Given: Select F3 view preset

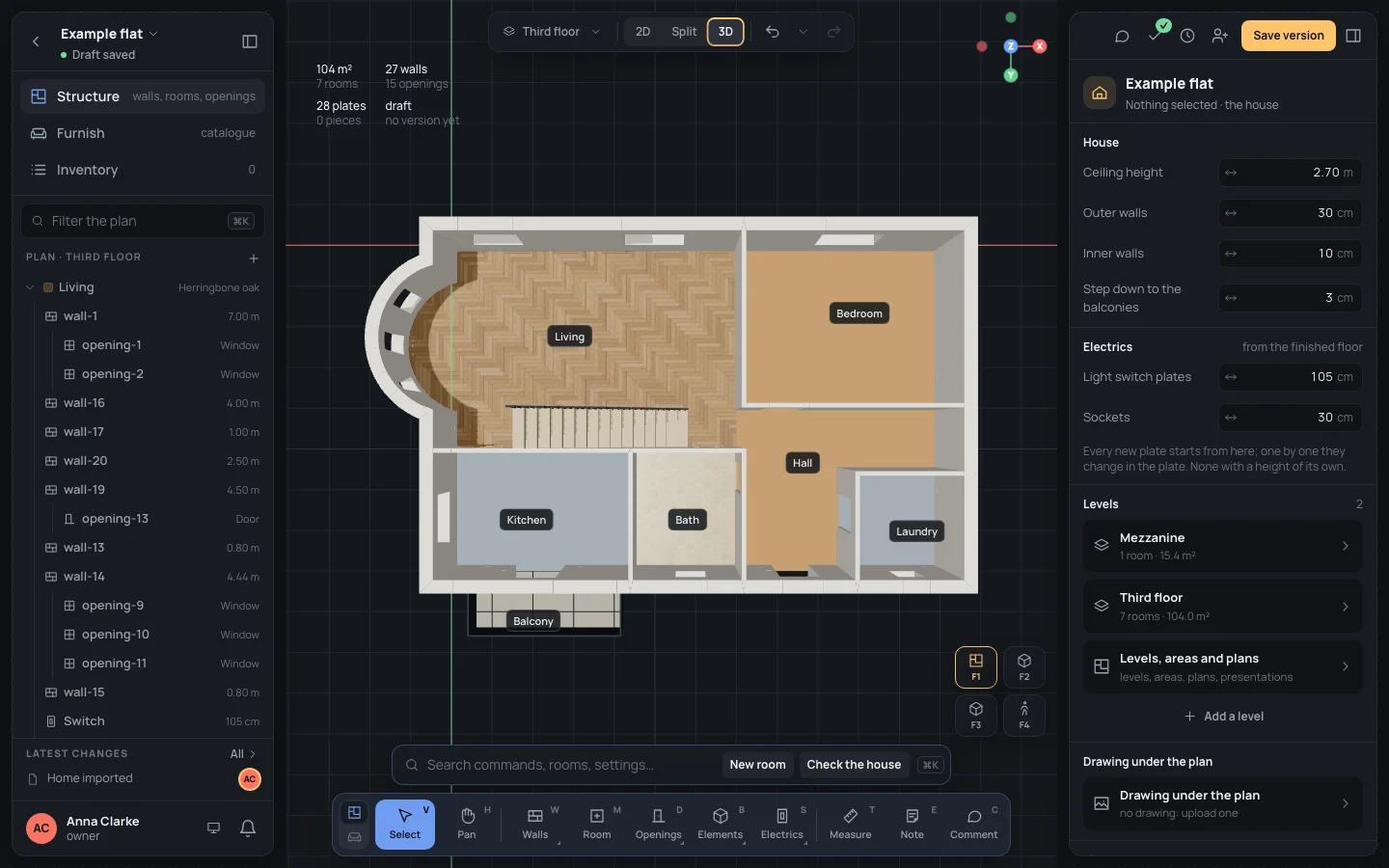Looking at the screenshot, I should tap(976, 715).
